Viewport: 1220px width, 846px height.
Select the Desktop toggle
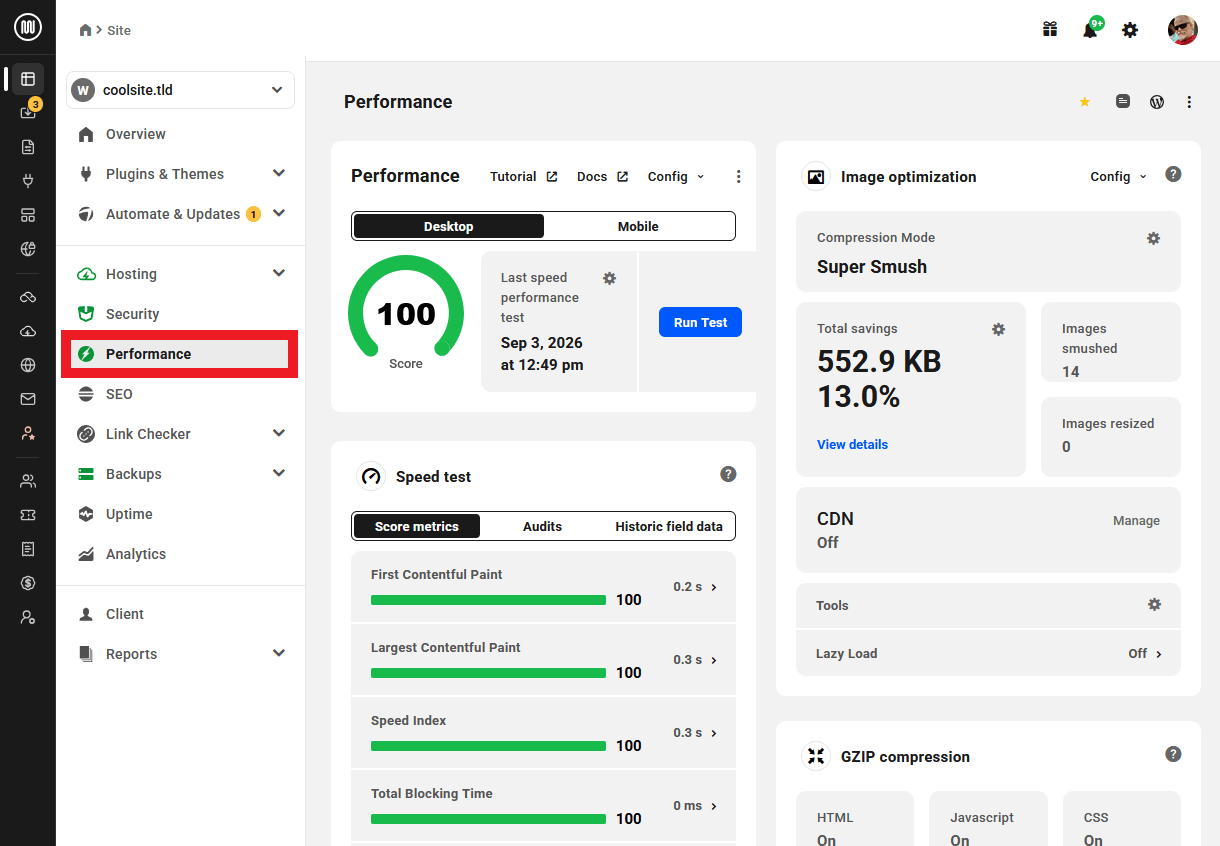point(448,226)
